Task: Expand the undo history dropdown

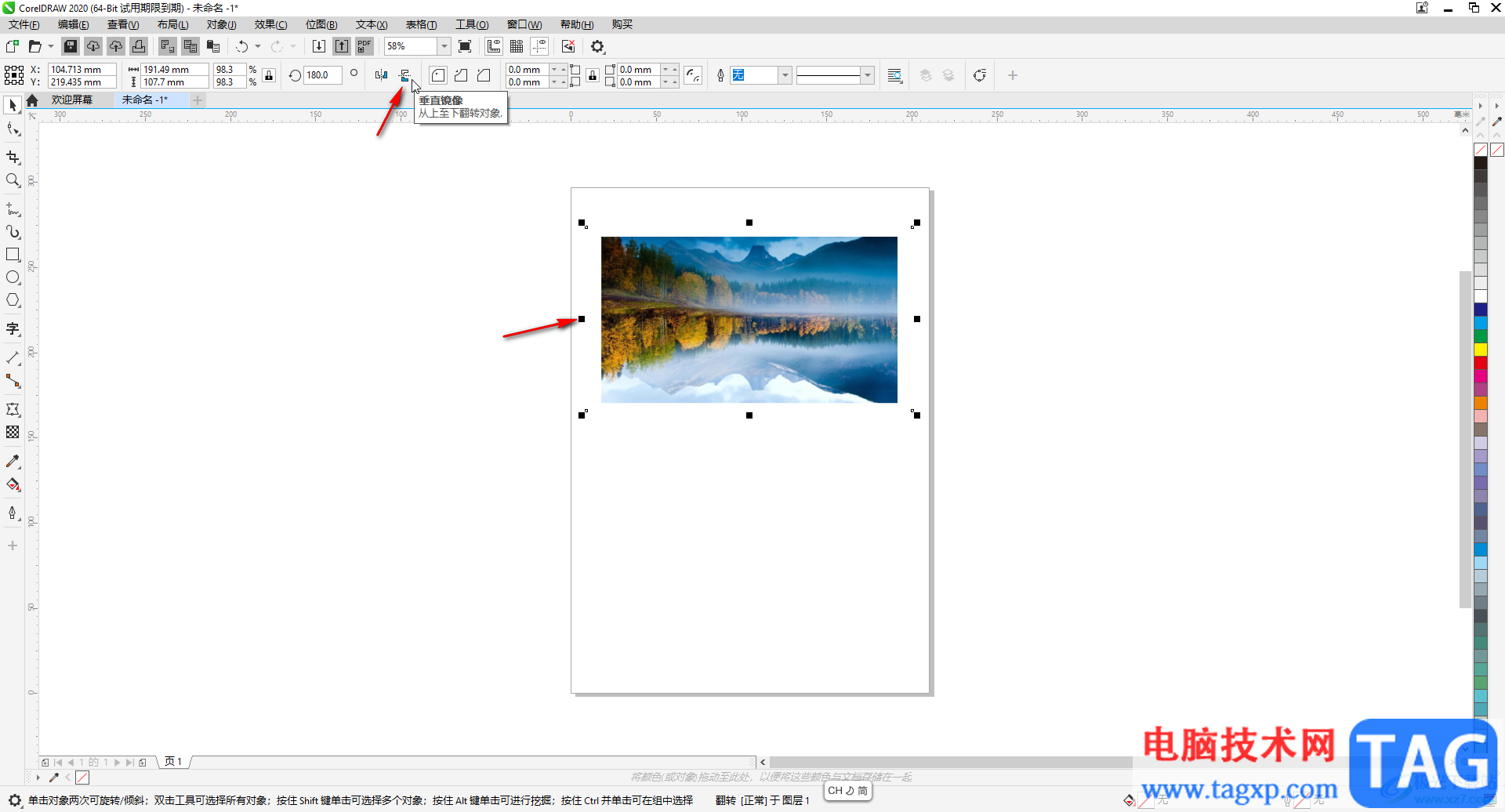Action: tap(258, 46)
